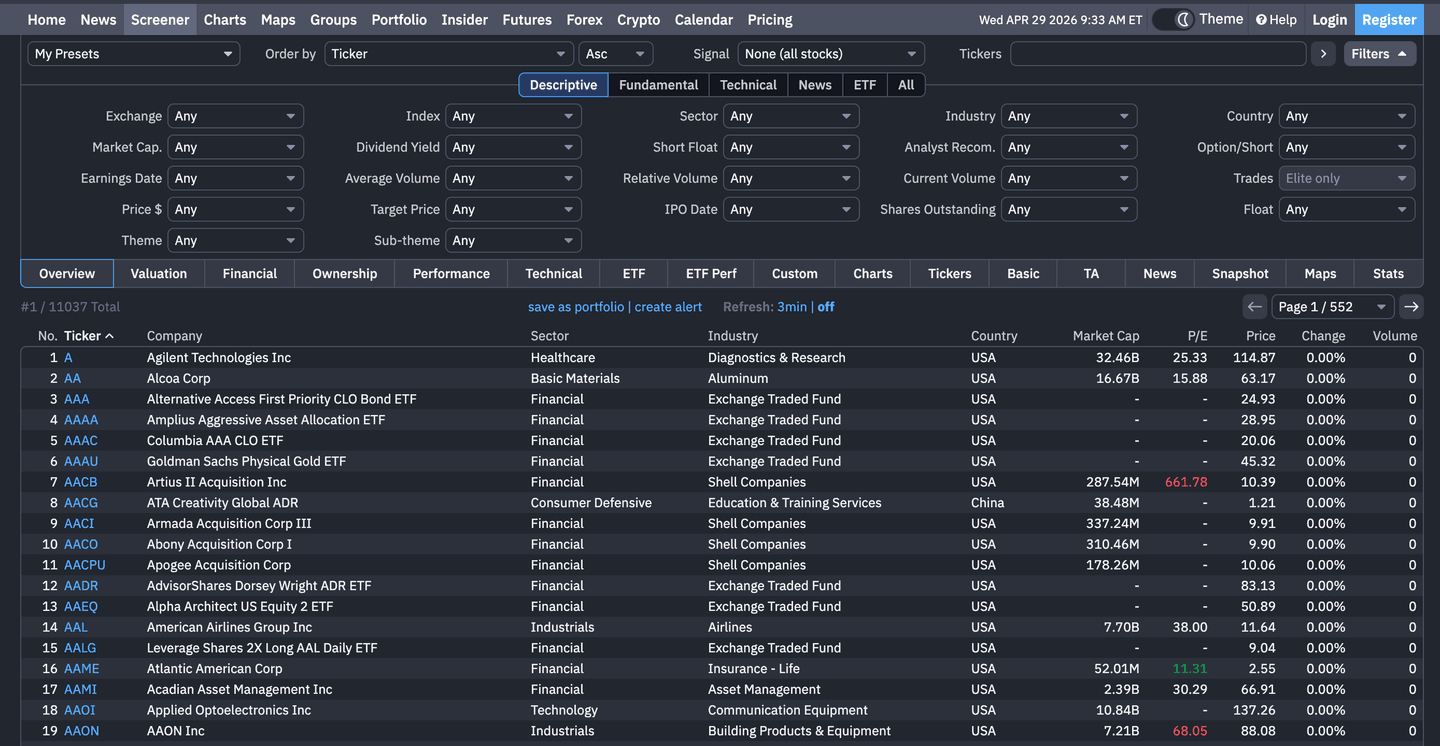
Task: Click the Tickers input field
Action: [1158, 54]
